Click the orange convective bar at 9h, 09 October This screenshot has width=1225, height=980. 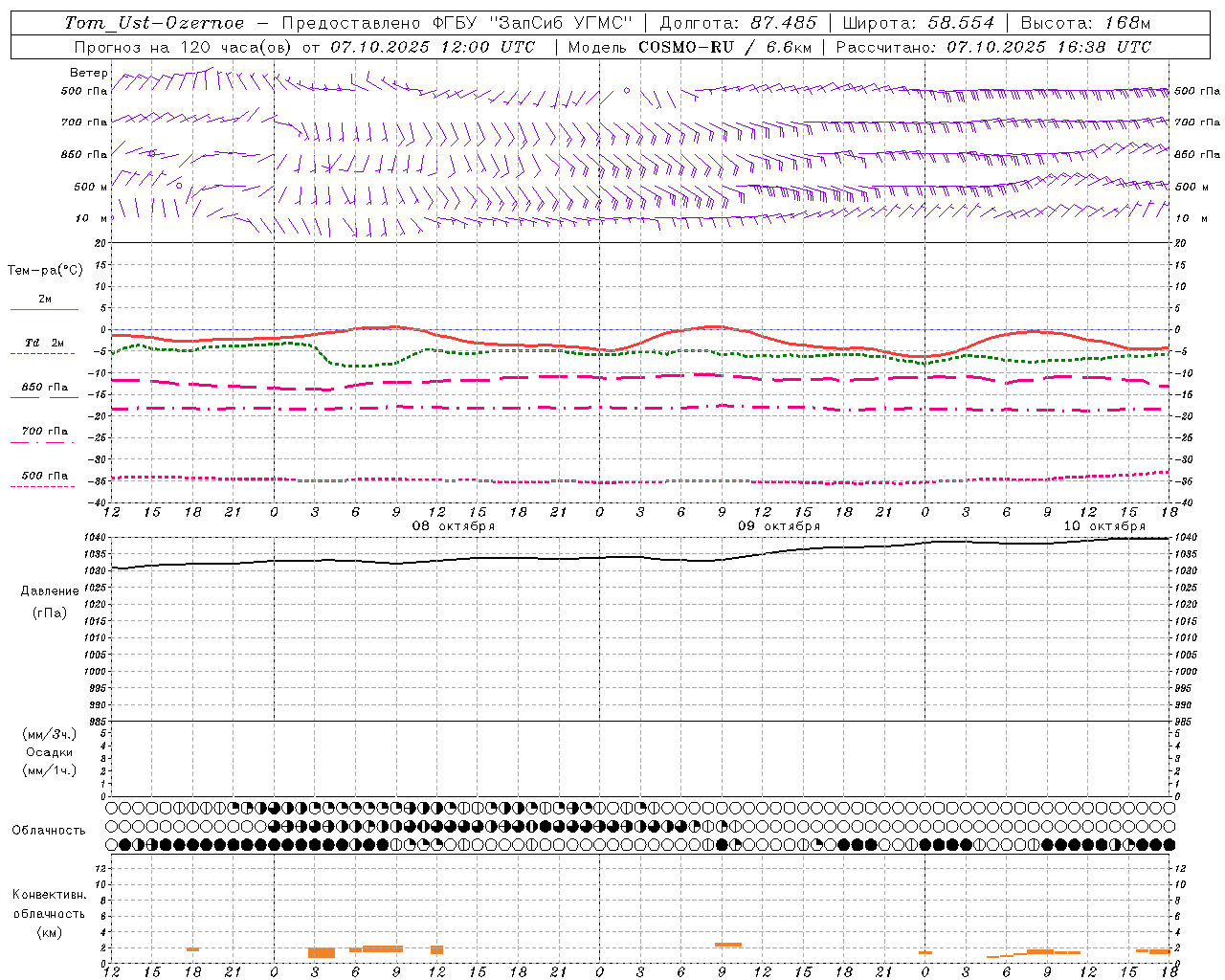click(x=728, y=945)
